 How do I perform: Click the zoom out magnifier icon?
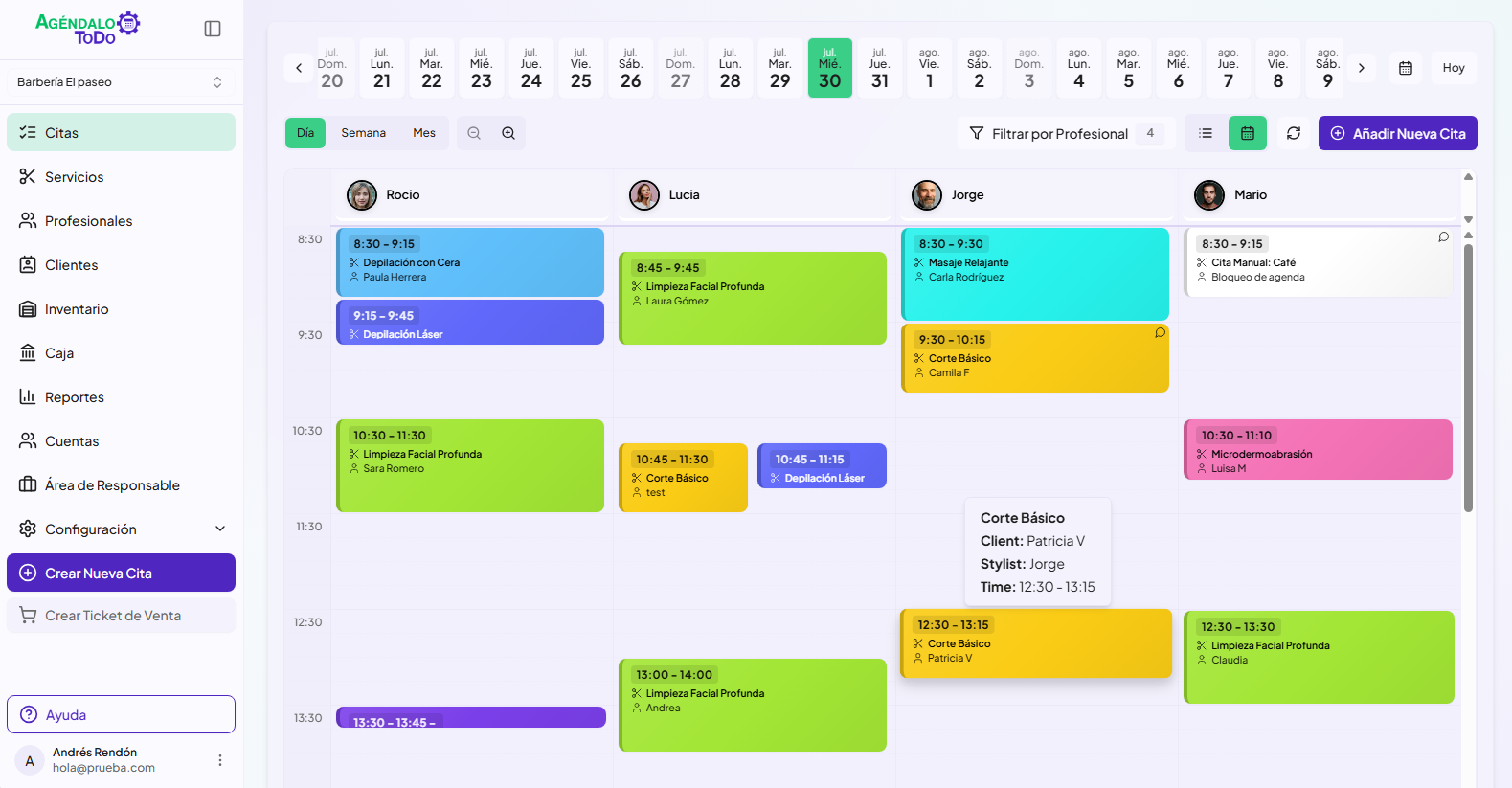pos(474,133)
